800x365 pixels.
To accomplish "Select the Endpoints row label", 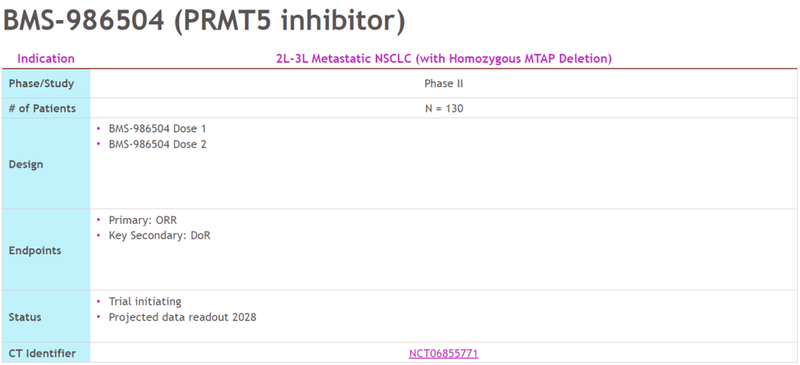I will [35, 251].
